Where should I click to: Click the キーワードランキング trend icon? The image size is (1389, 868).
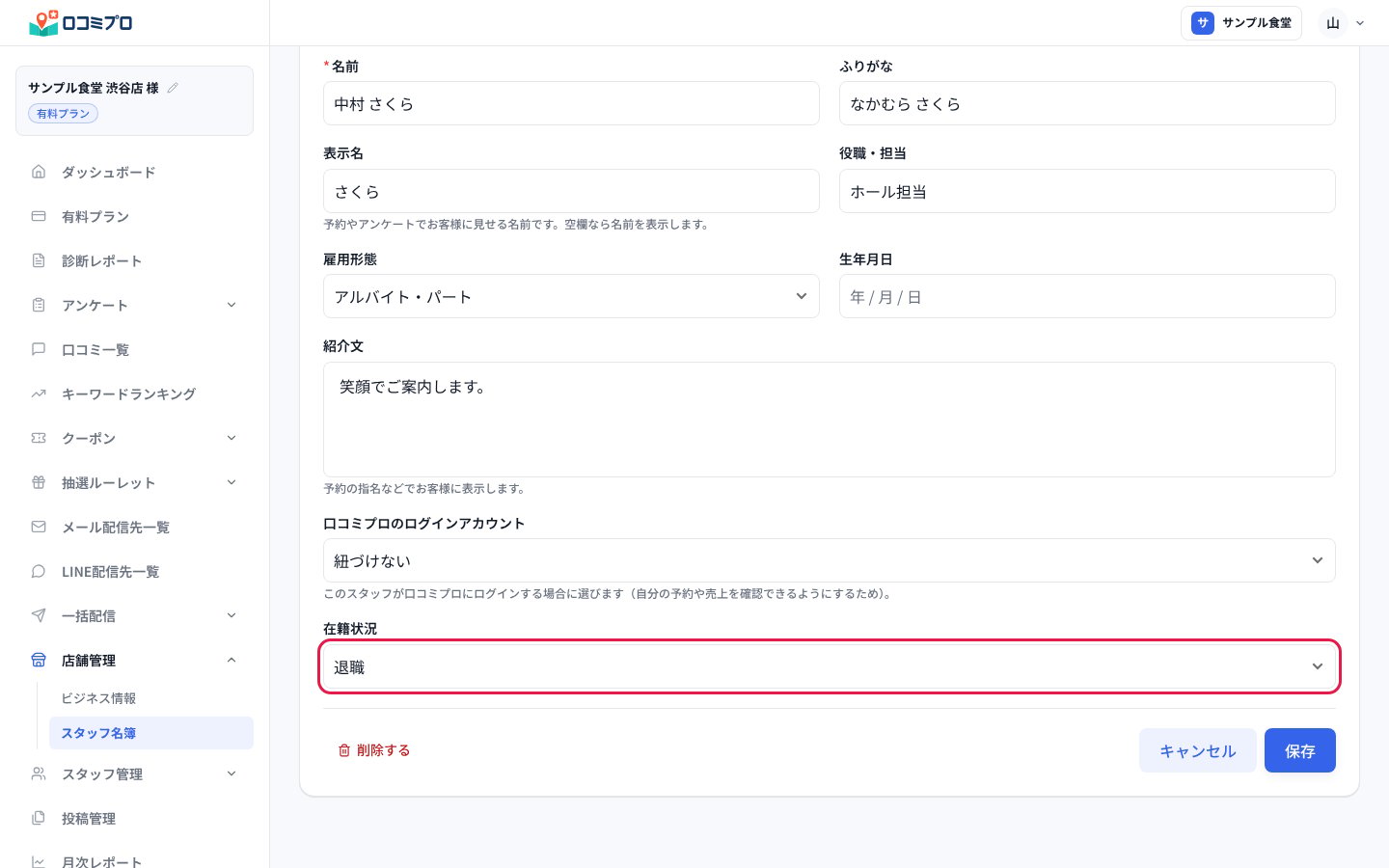[x=39, y=393]
